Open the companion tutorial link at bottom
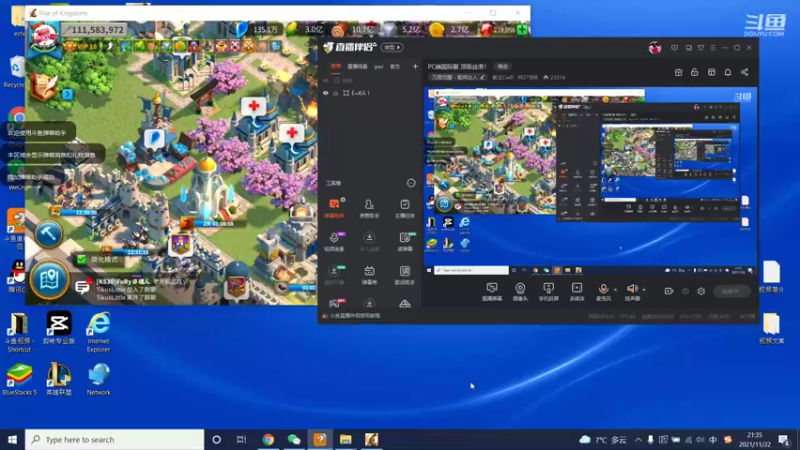The height and width of the screenshot is (450, 800). pos(355,316)
